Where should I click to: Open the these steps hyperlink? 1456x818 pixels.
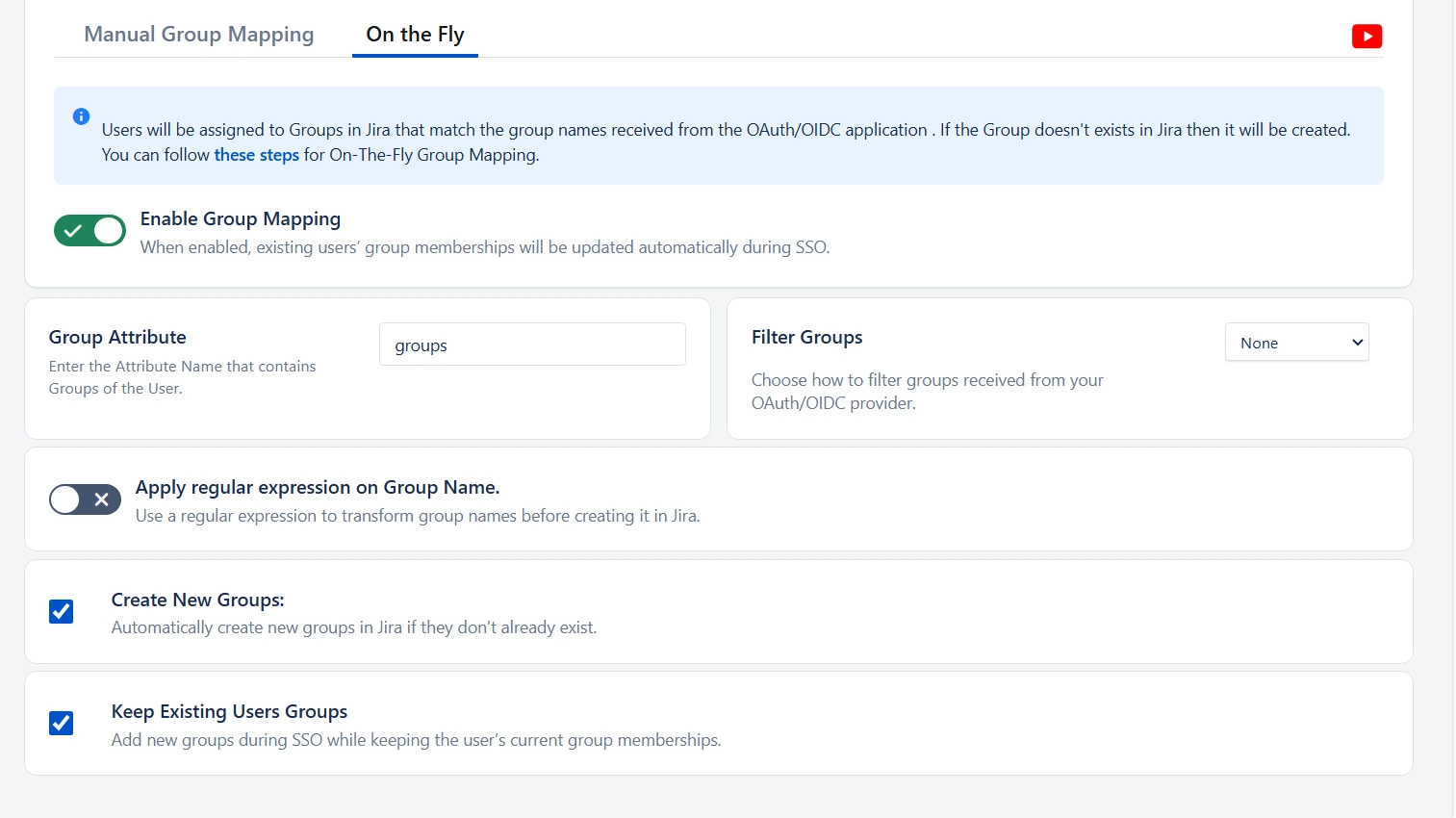click(x=256, y=154)
